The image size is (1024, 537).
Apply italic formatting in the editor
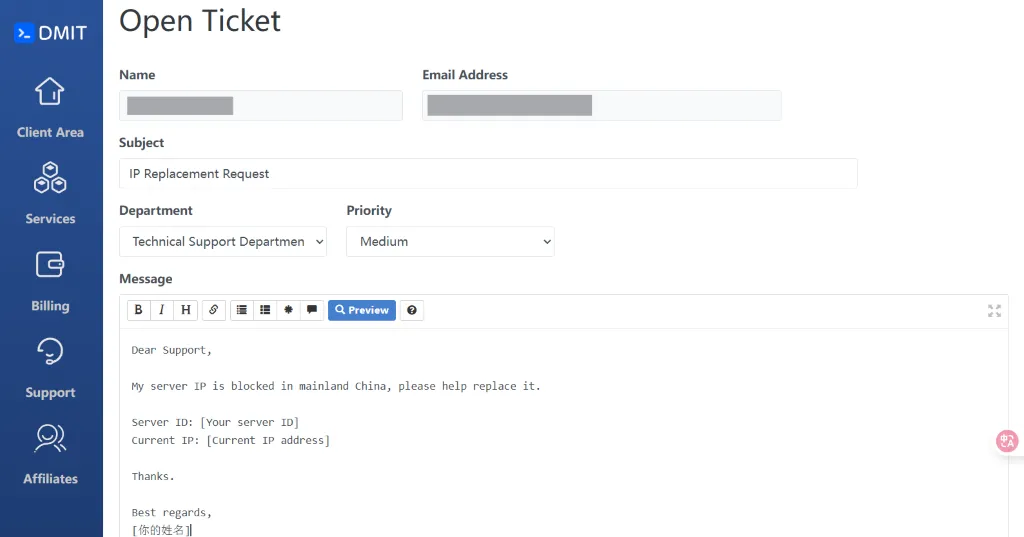[x=162, y=310]
